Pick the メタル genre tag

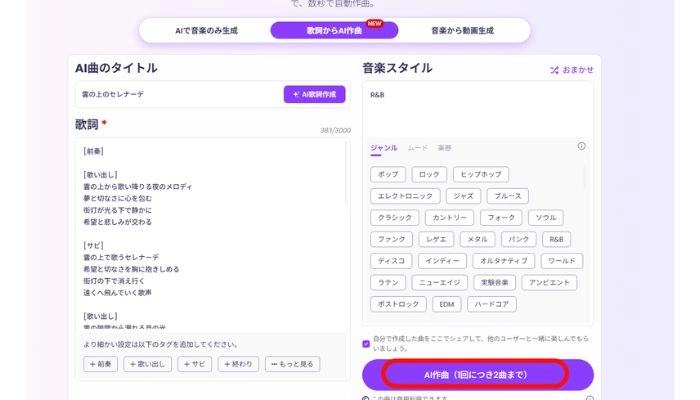point(477,239)
